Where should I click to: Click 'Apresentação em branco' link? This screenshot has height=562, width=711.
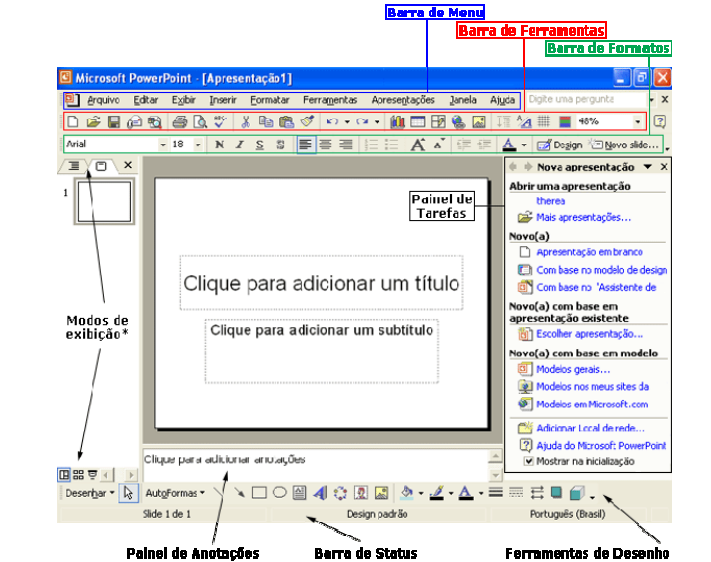point(588,252)
